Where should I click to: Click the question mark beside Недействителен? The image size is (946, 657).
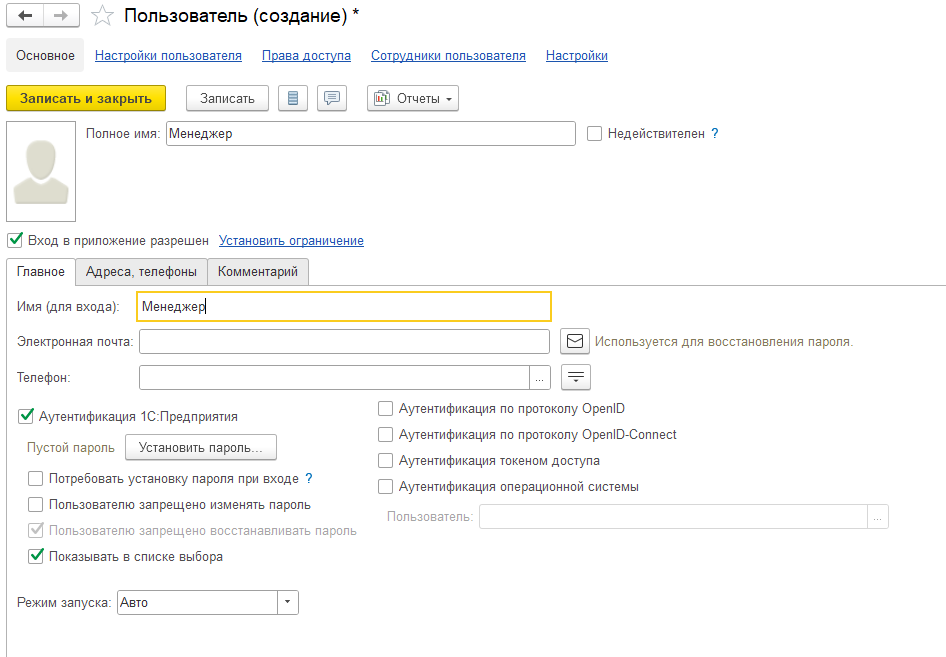click(x=715, y=133)
